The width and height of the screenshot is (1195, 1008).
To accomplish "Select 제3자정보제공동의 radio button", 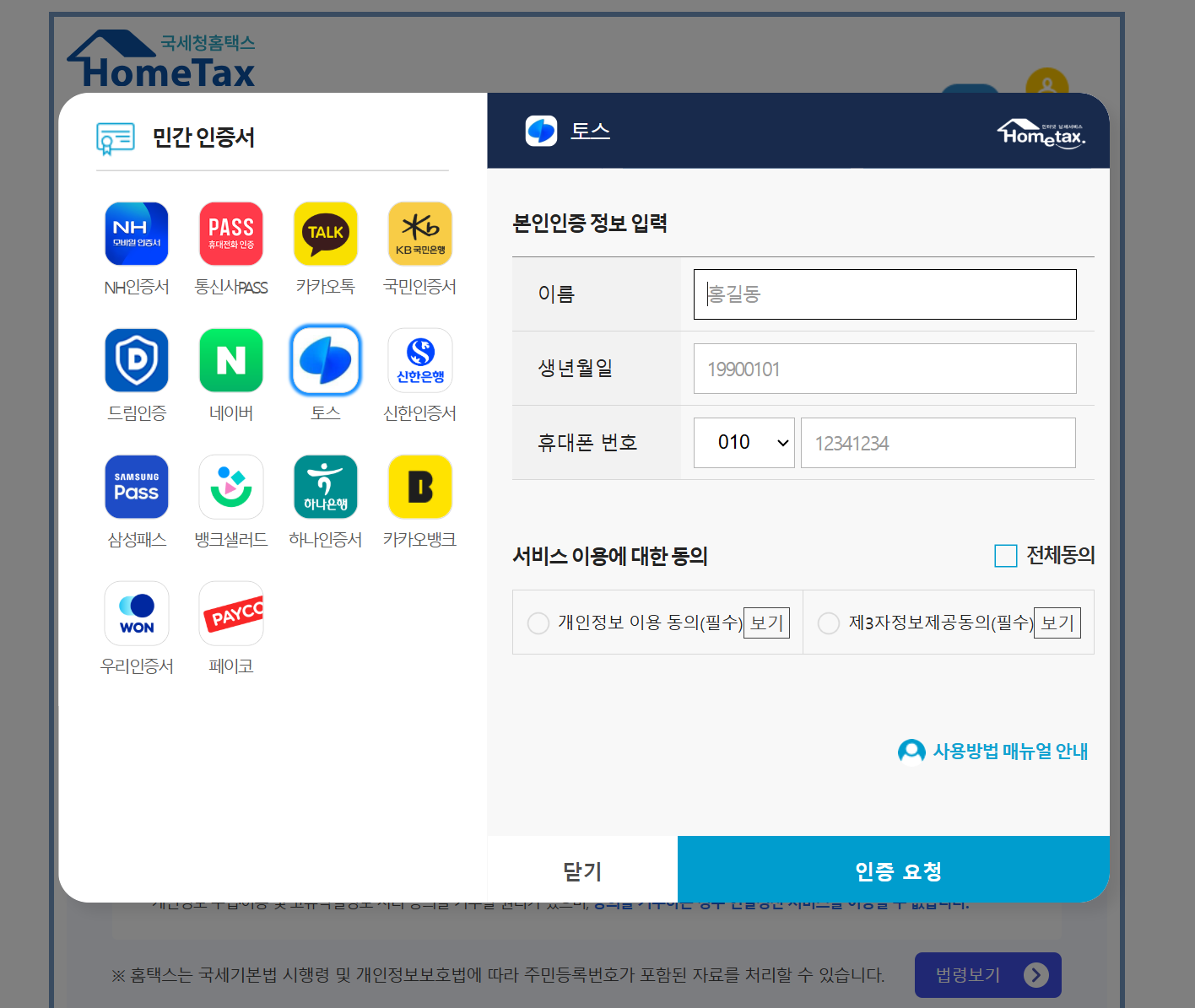I will (x=829, y=623).
